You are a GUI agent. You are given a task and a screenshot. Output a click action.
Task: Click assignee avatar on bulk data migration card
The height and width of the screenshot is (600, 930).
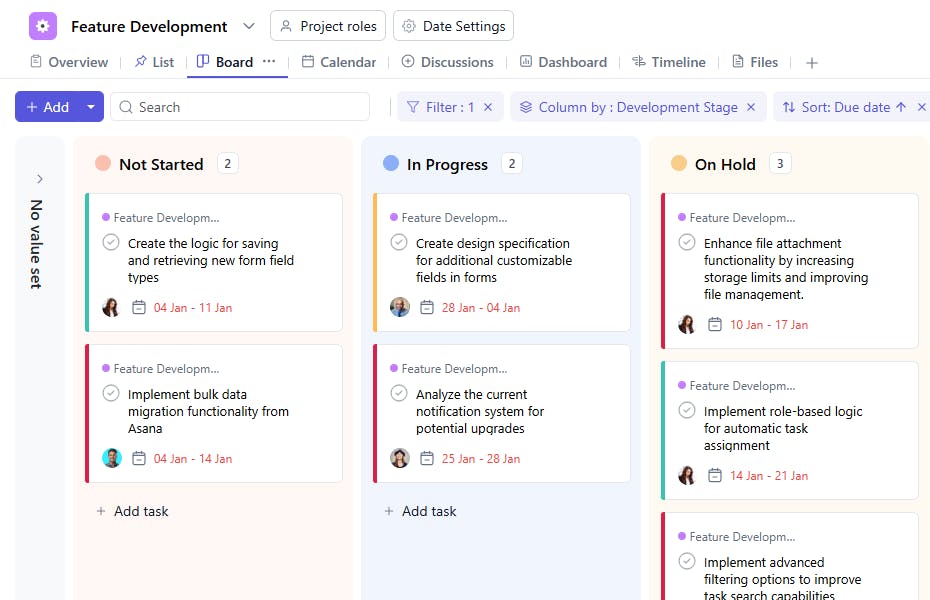[111, 458]
